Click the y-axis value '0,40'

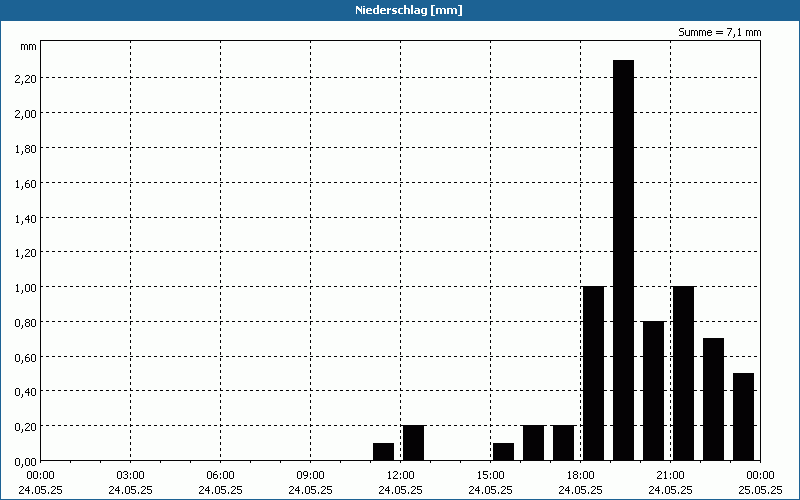(x=26, y=392)
